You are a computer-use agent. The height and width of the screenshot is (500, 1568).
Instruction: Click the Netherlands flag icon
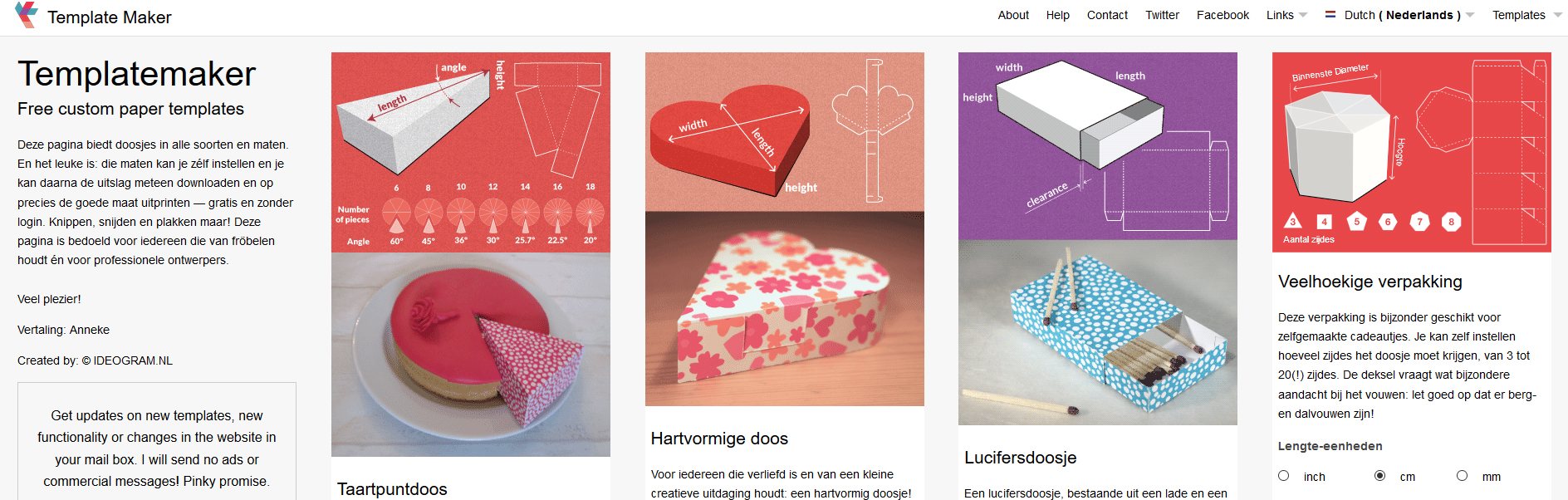click(1330, 15)
